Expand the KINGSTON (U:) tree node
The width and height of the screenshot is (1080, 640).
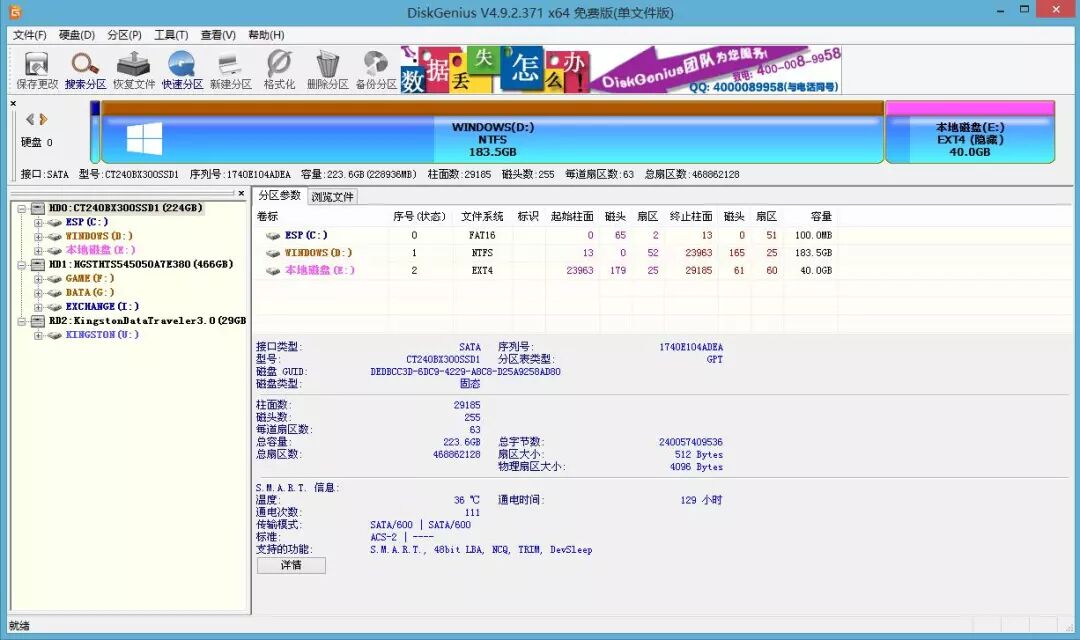(39, 336)
